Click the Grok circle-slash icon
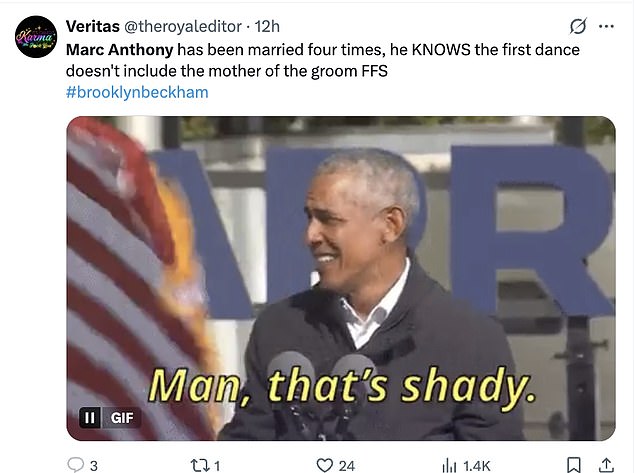The width and height of the screenshot is (634, 473). pos(577,26)
